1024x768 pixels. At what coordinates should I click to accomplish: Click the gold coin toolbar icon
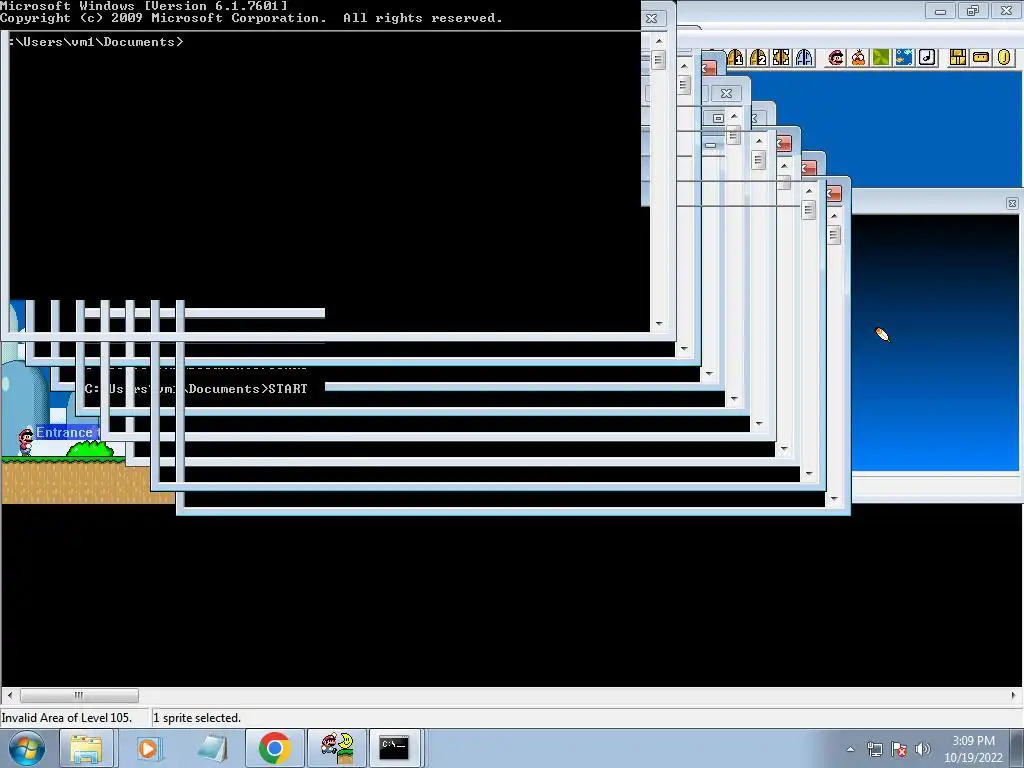point(1004,57)
